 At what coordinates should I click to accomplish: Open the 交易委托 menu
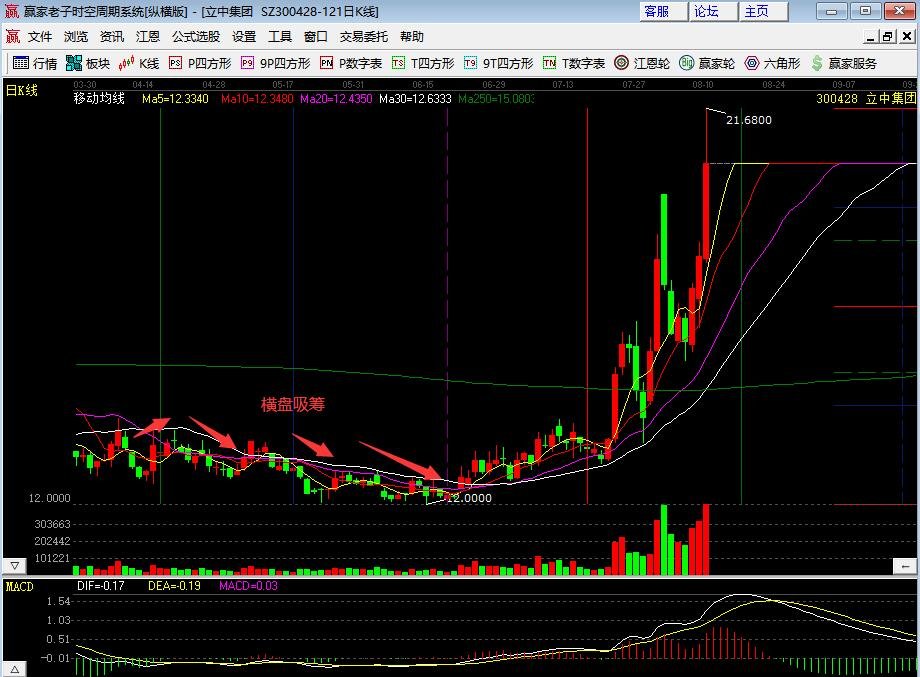[364, 37]
